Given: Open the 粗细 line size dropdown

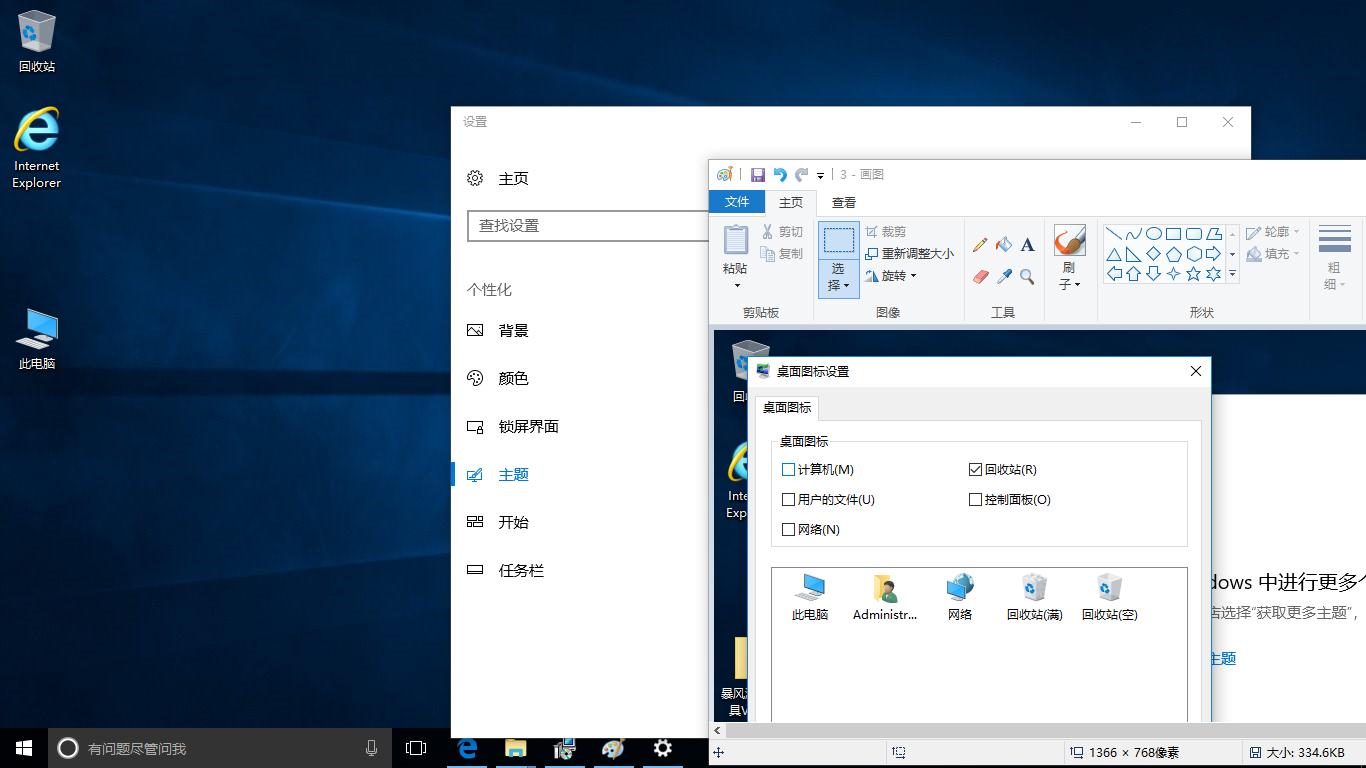Looking at the screenshot, I should click(x=1334, y=260).
